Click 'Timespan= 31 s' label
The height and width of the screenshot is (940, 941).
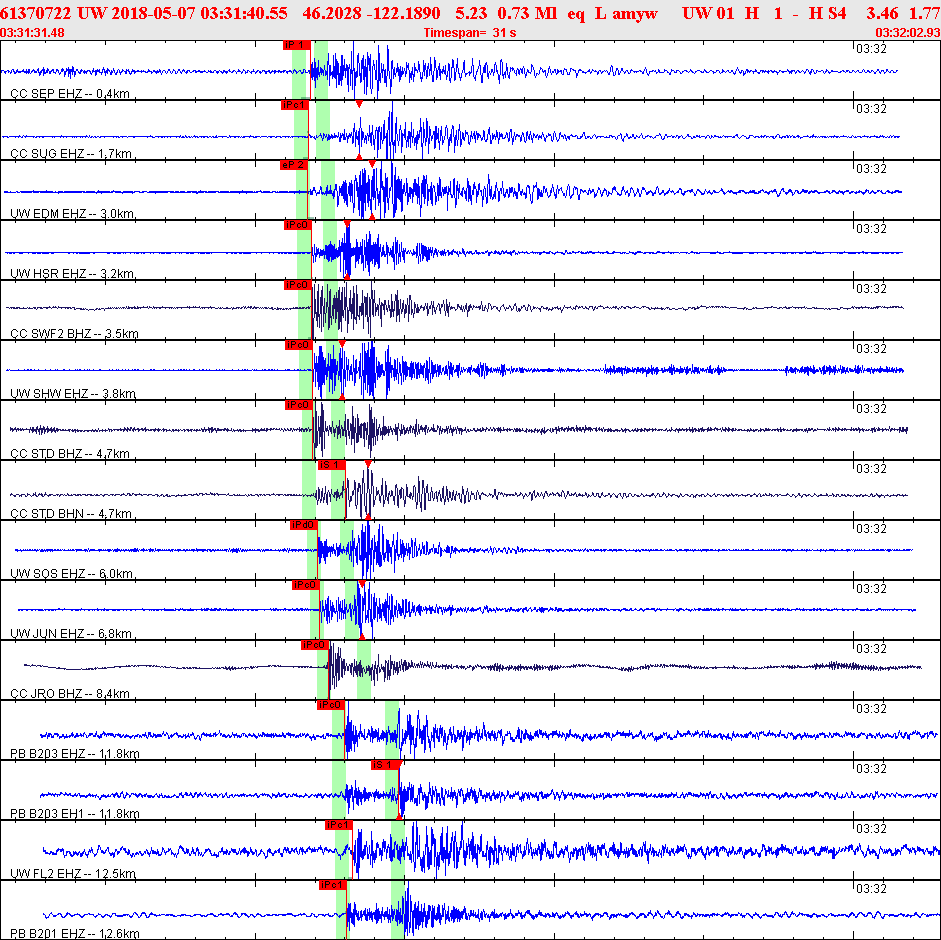(x=470, y=32)
